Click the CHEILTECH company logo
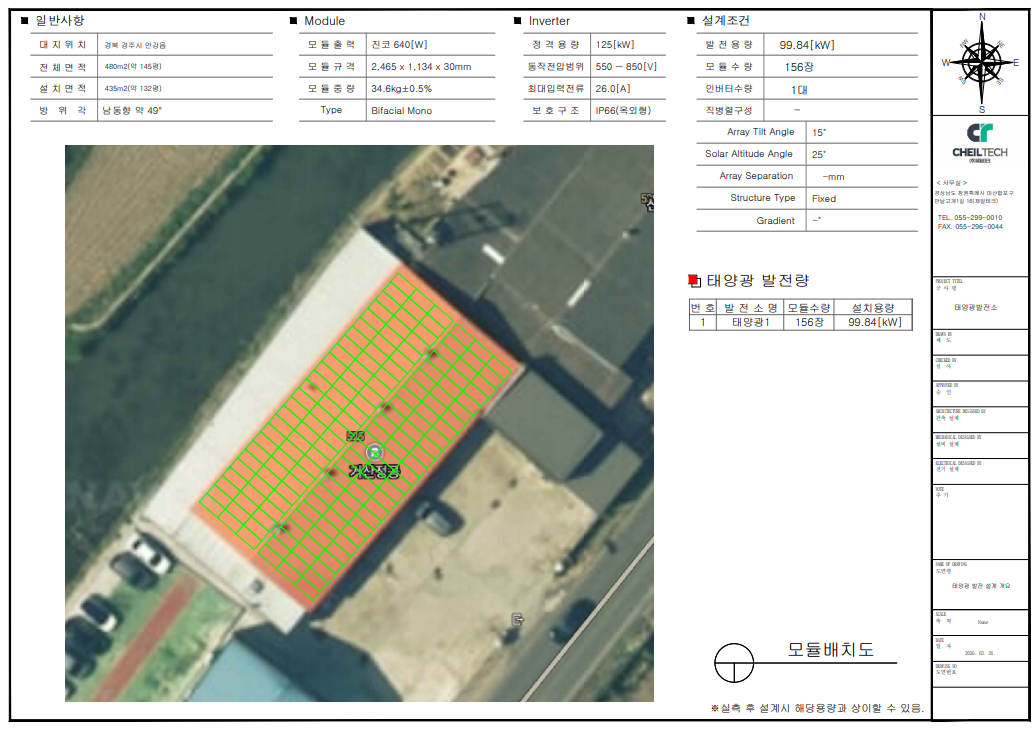 [x=980, y=141]
